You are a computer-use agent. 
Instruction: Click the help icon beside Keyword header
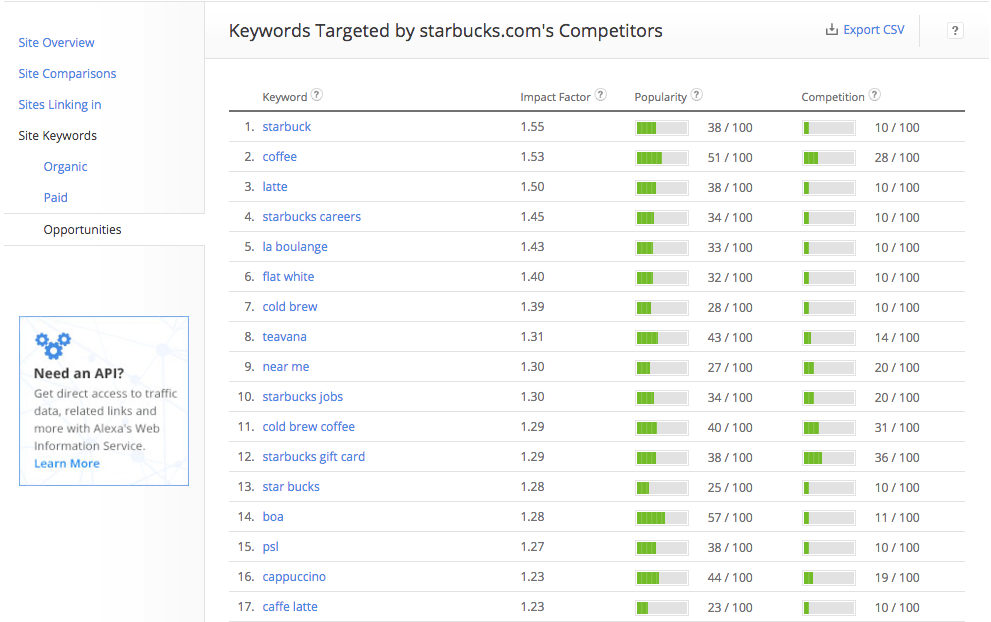click(x=317, y=95)
